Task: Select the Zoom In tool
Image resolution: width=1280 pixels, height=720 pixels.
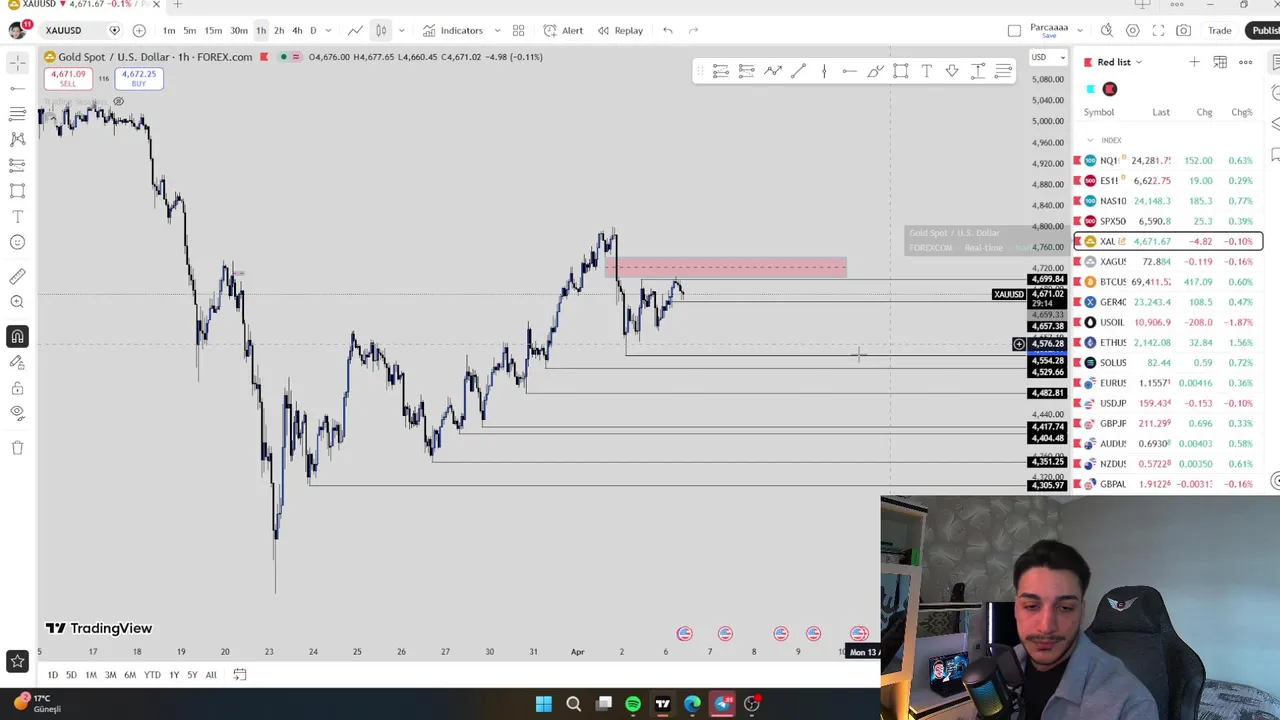Action: click(17, 302)
